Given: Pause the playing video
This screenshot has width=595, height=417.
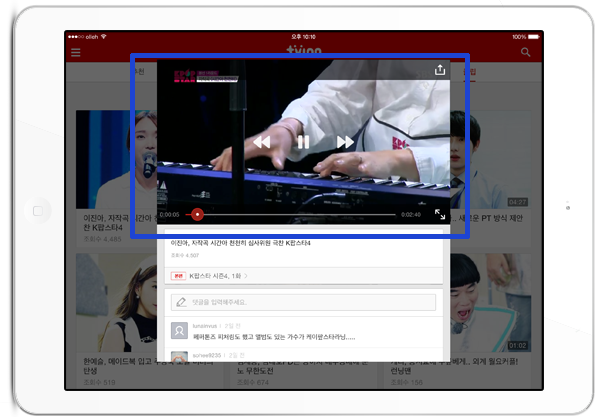Looking at the screenshot, I should pos(303,142).
